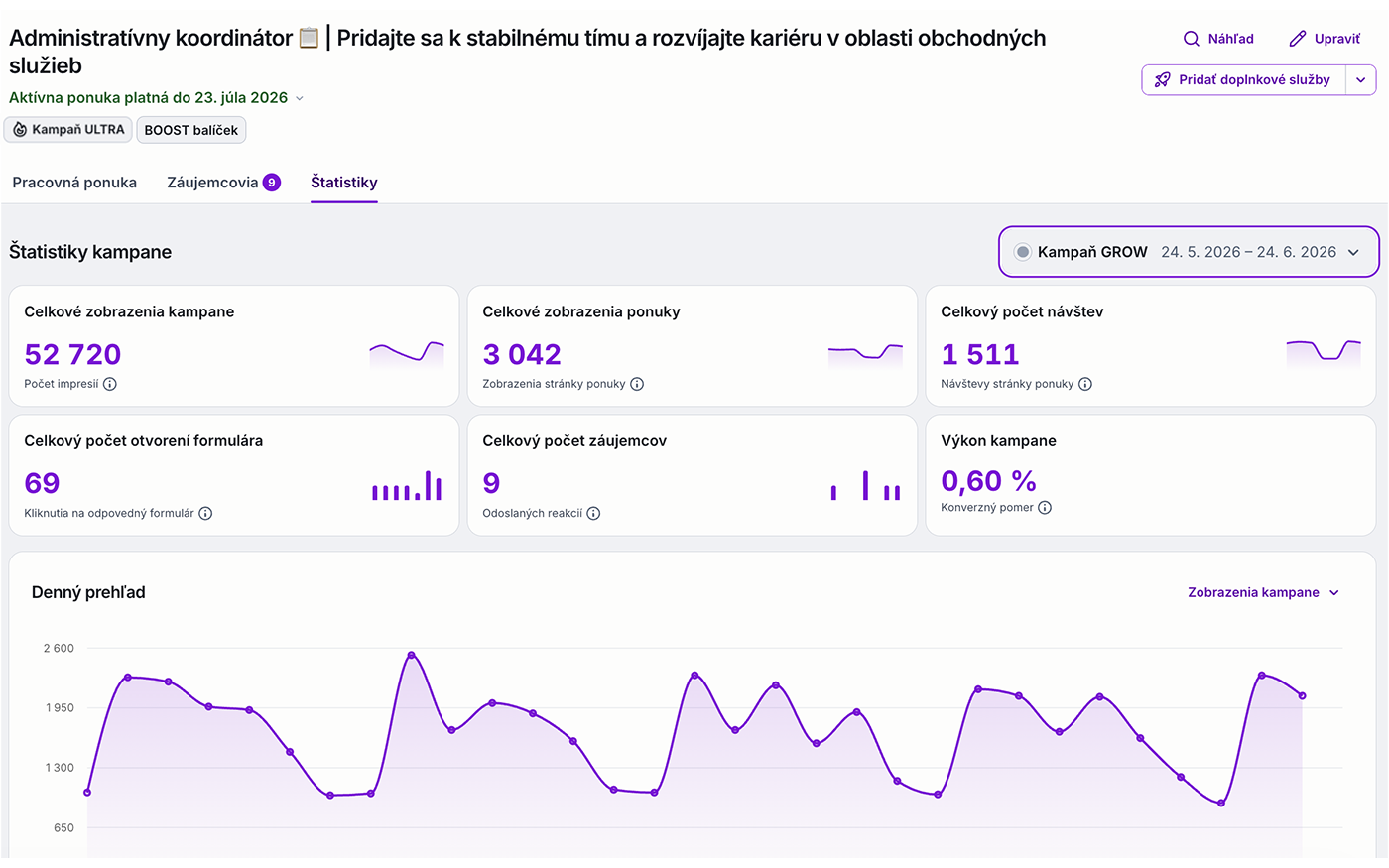Click sparkline in Celkové zobrazenia ponuky card
Screen dimensions: 1389x868
(865, 354)
